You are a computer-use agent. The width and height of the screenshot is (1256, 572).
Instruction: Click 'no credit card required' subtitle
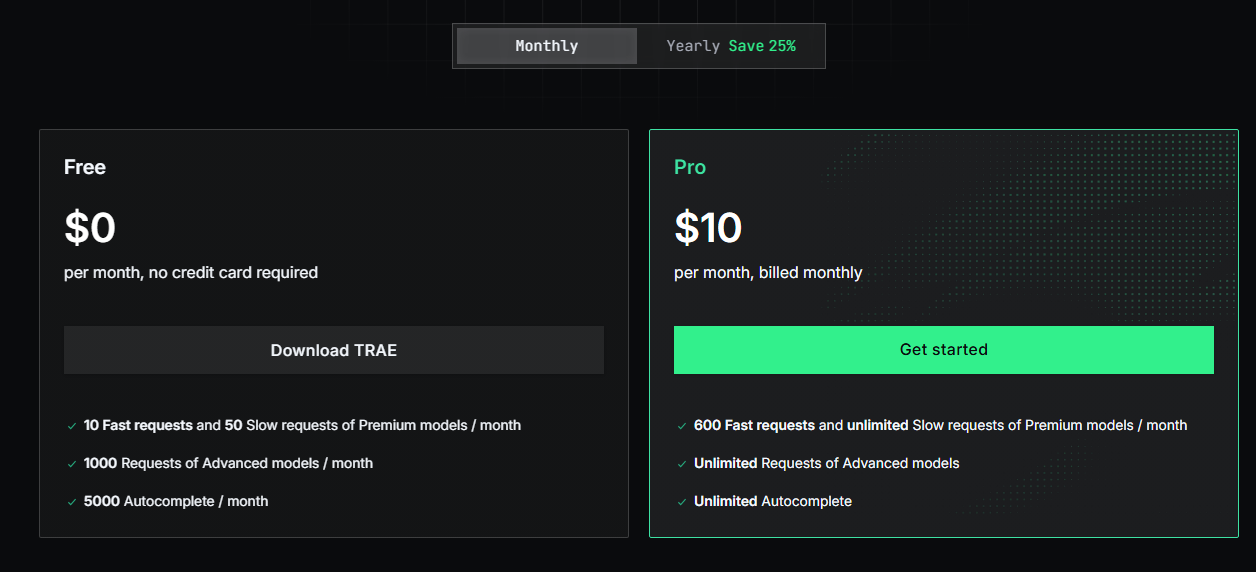click(x=233, y=272)
